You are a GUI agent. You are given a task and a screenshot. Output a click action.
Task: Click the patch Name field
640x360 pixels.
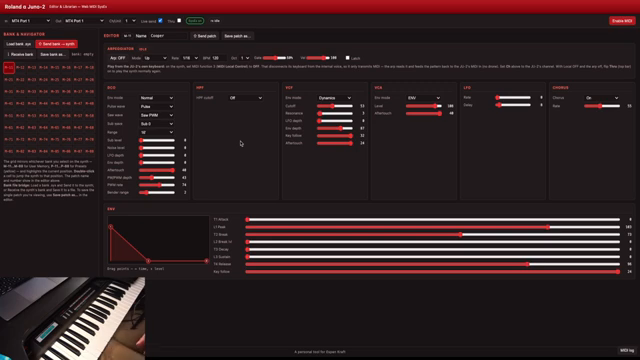coord(168,36)
